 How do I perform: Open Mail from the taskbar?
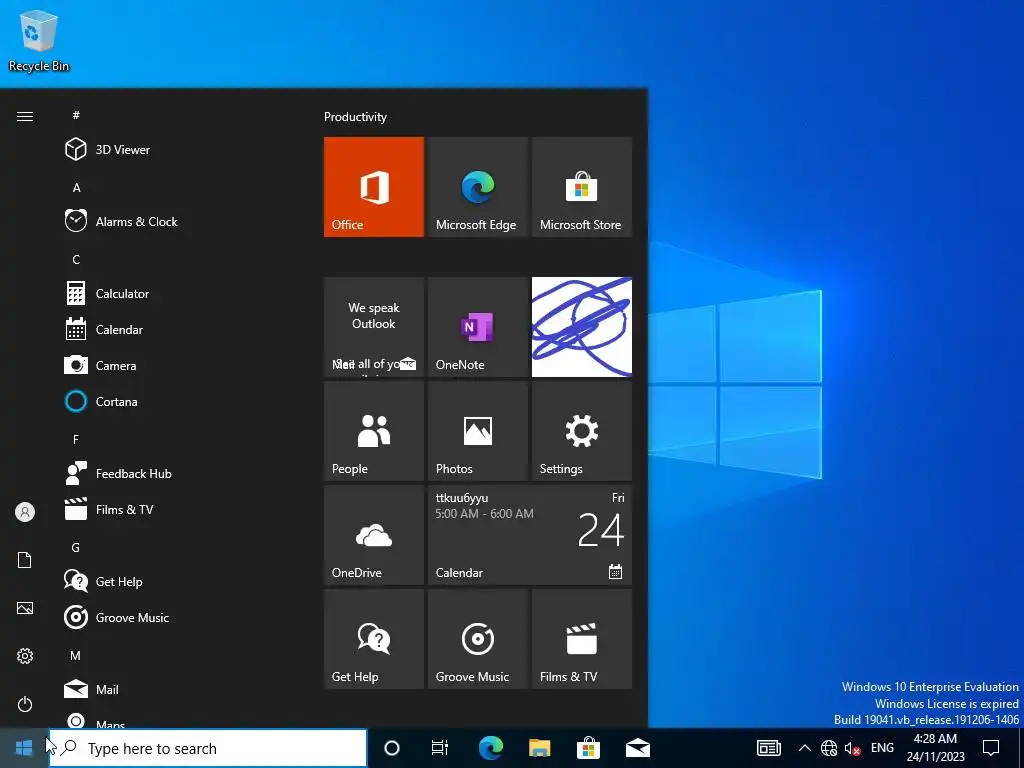637,748
